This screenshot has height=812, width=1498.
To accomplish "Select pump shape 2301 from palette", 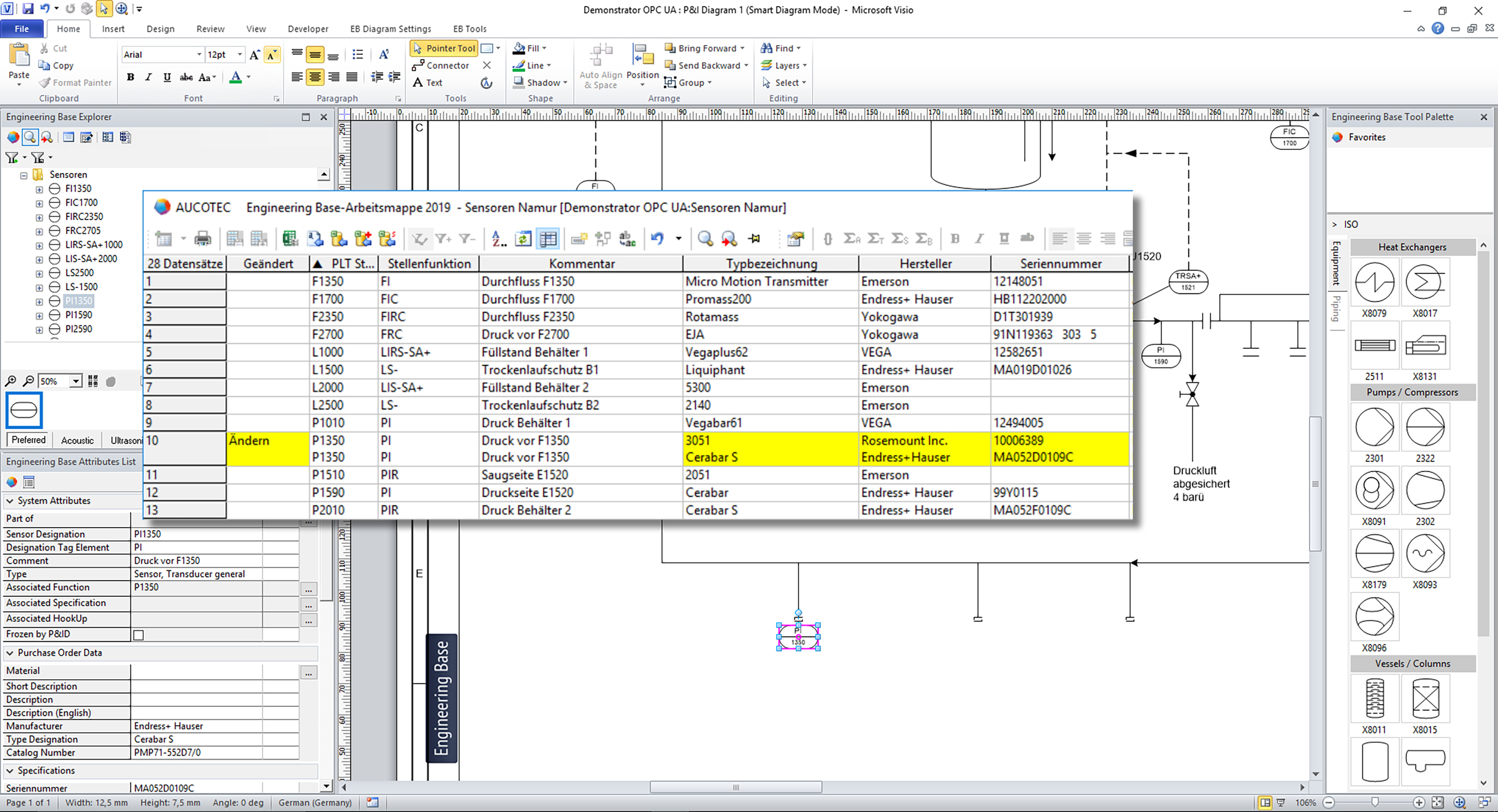I will (1374, 427).
